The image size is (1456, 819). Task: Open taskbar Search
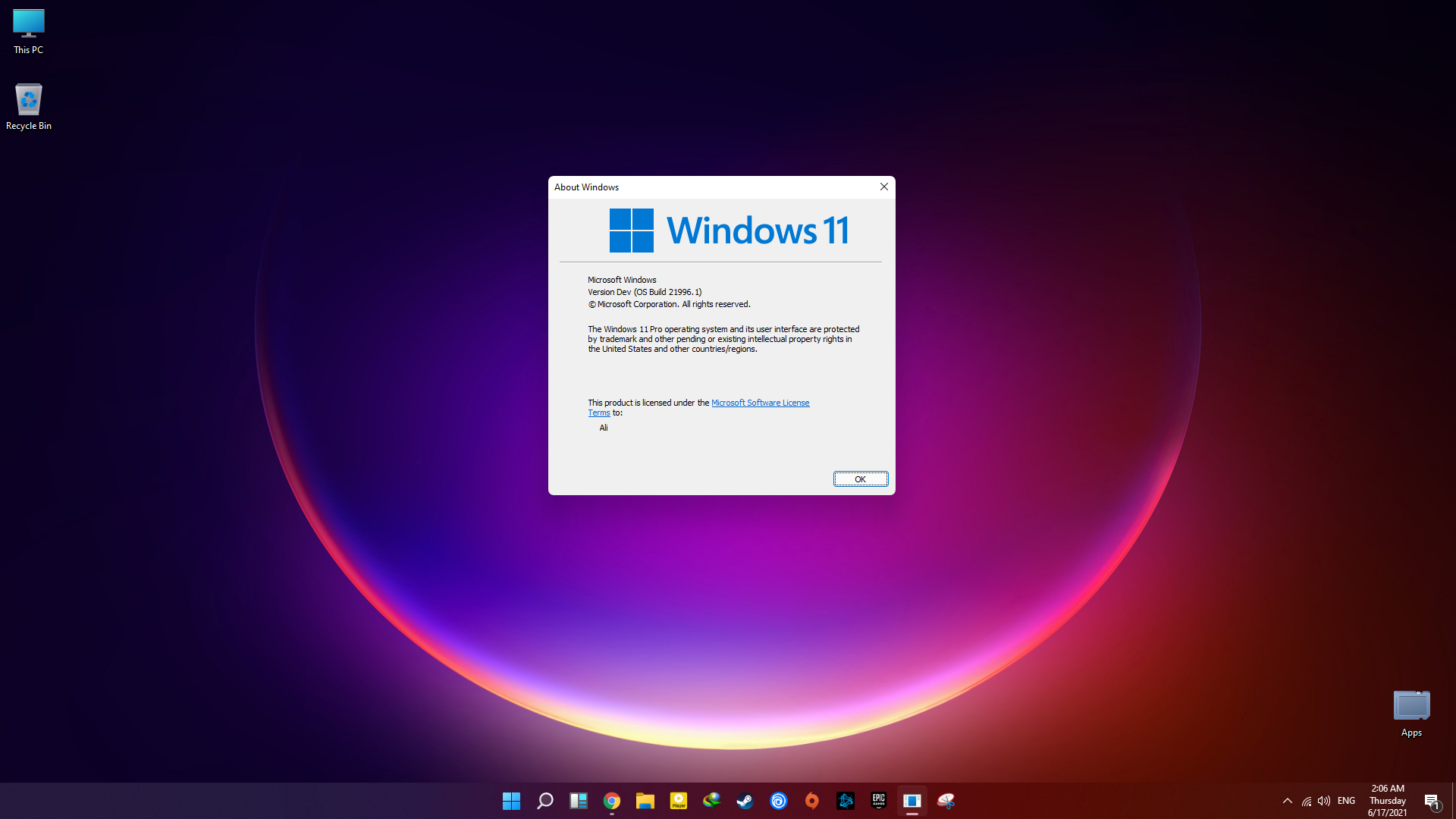[544, 801]
